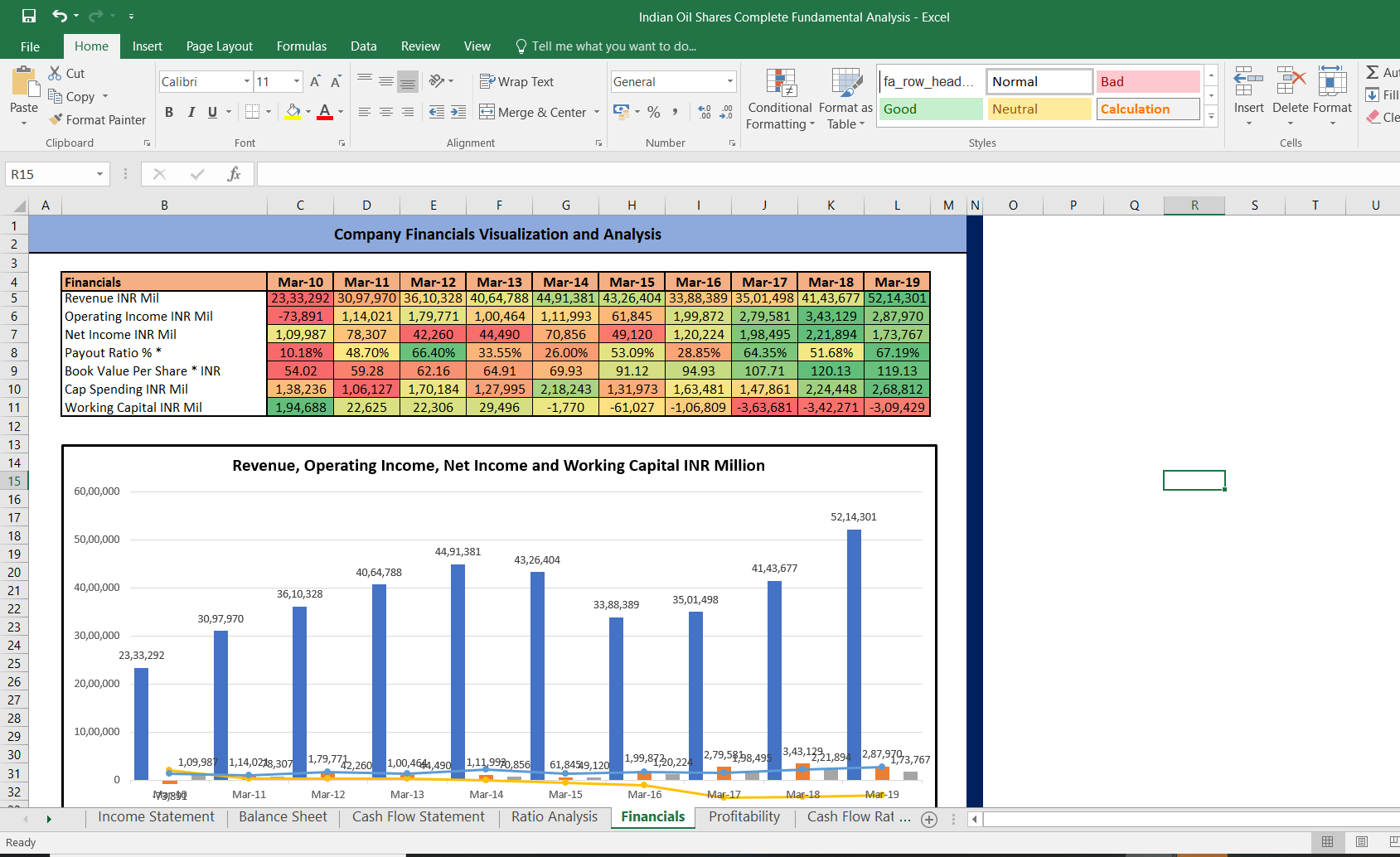This screenshot has width=1400, height=857.
Task: Expand Merge & Center dropdown arrow
Action: [597, 112]
